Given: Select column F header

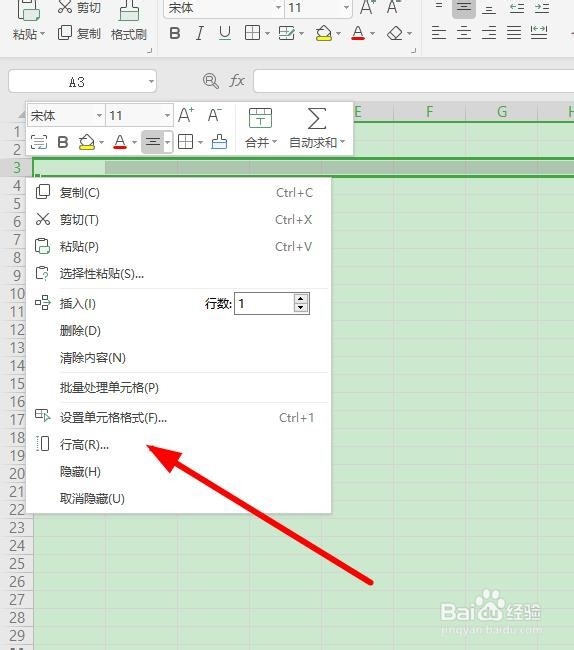Looking at the screenshot, I should click(429, 112).
